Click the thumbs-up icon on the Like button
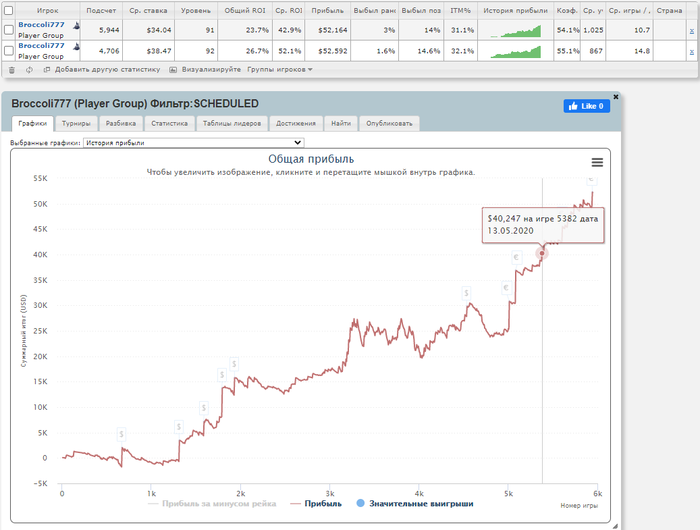This screenshot has width=700, height=530. 573,106
